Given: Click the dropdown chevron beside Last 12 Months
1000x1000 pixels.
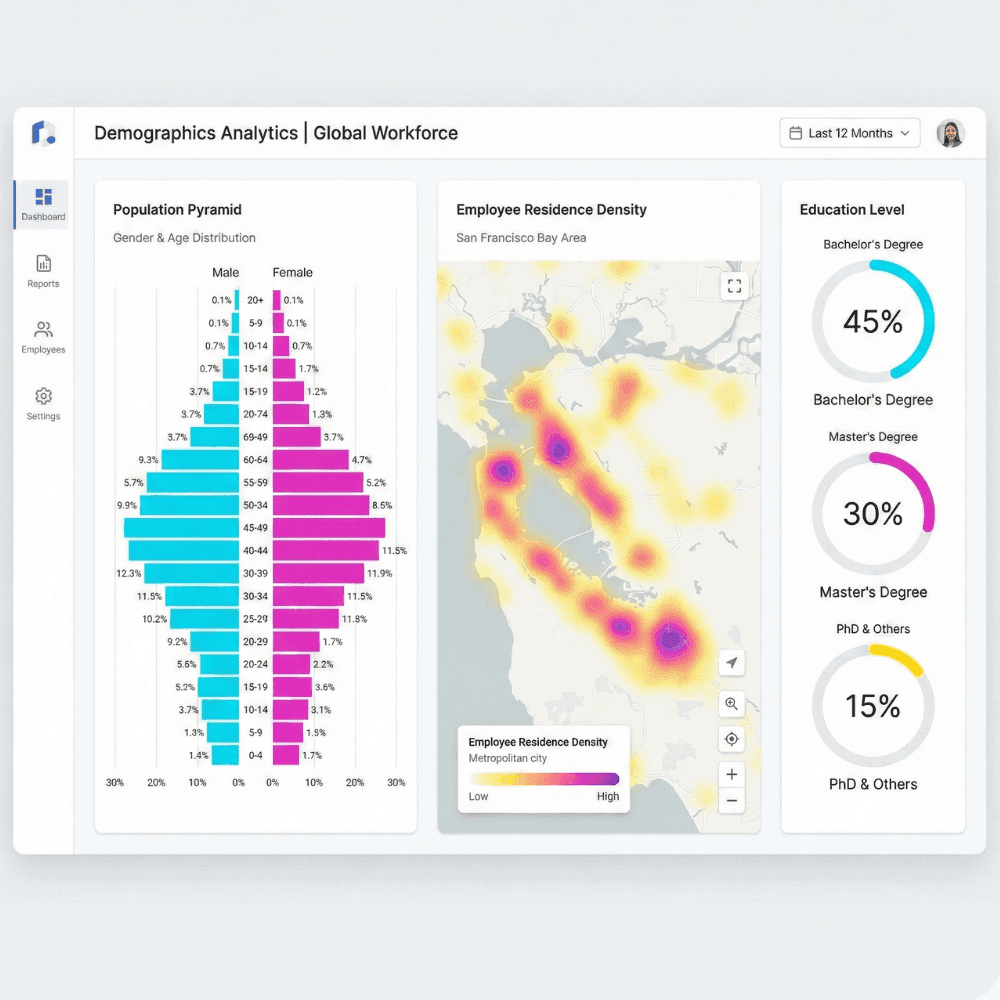Looking at the screenshot, I should coord(905,133).
